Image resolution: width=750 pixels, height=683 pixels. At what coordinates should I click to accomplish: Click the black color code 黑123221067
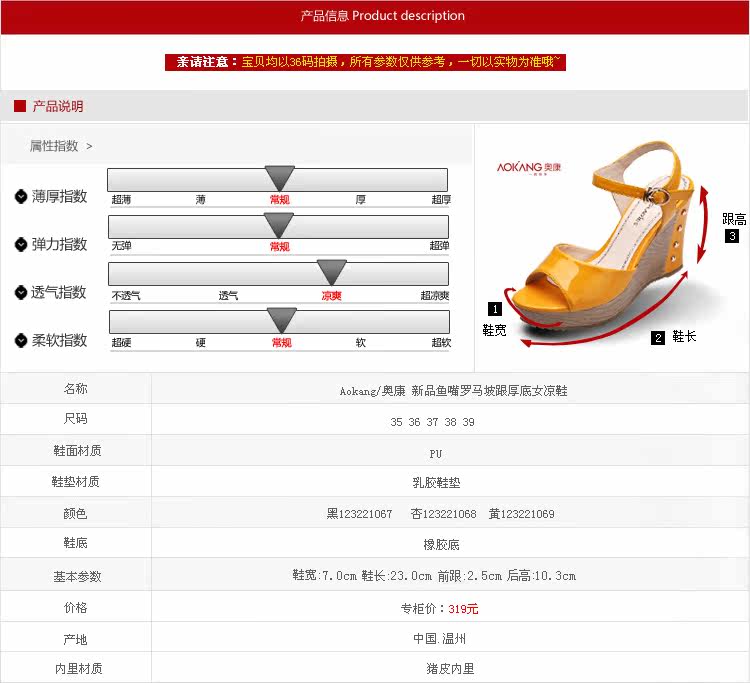coord(359,514)
